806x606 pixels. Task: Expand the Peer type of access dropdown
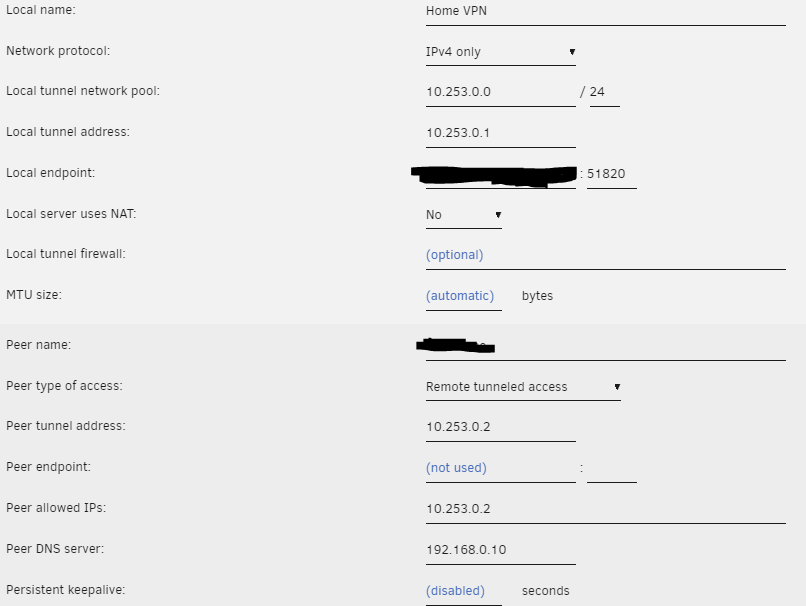(x=523, y=387)
